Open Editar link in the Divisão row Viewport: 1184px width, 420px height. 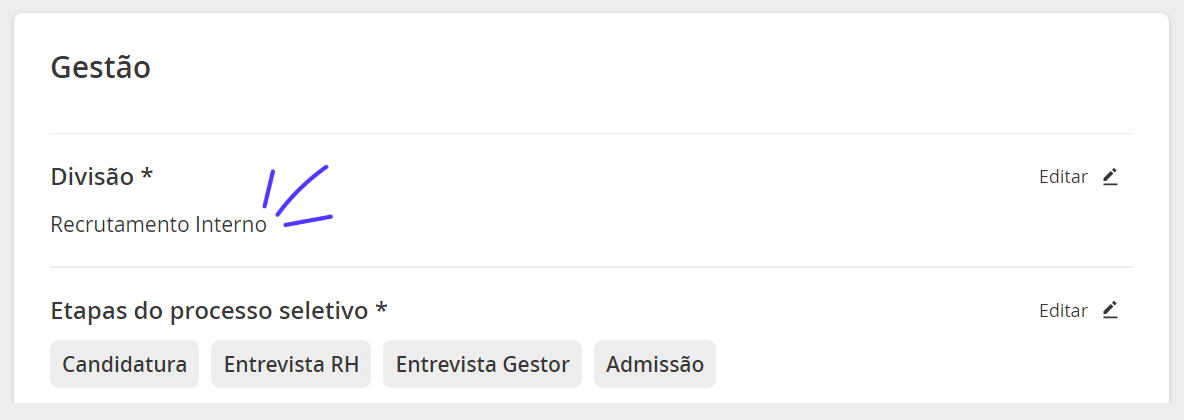click(1063, 177)
